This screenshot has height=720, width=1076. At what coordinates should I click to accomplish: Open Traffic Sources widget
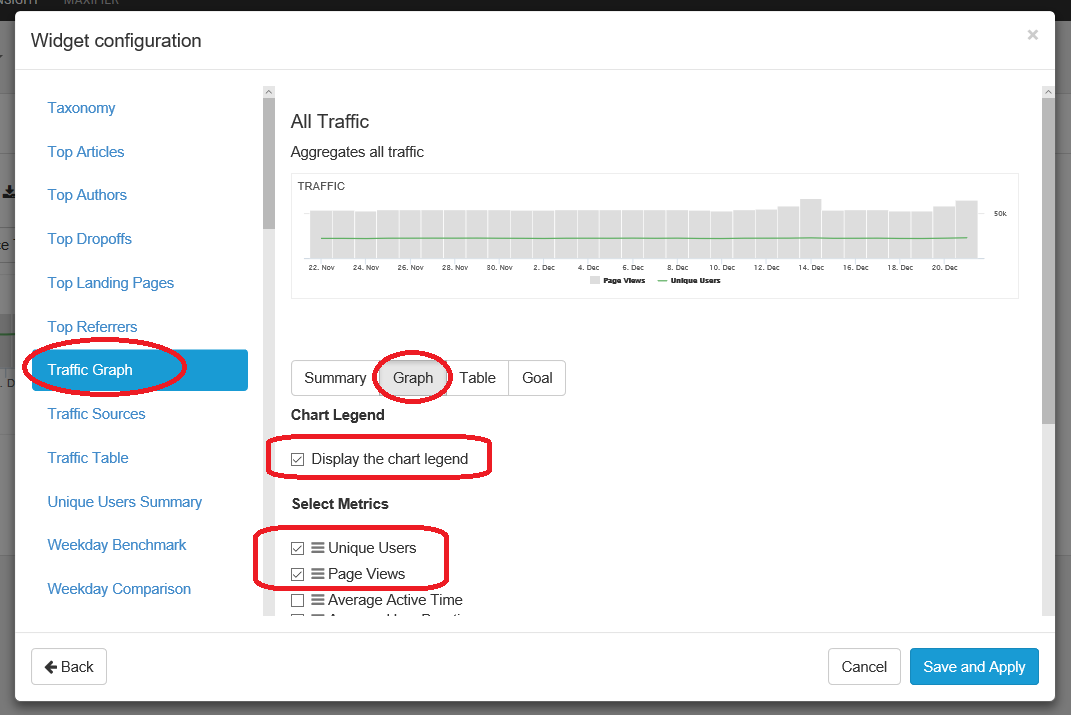97,416
